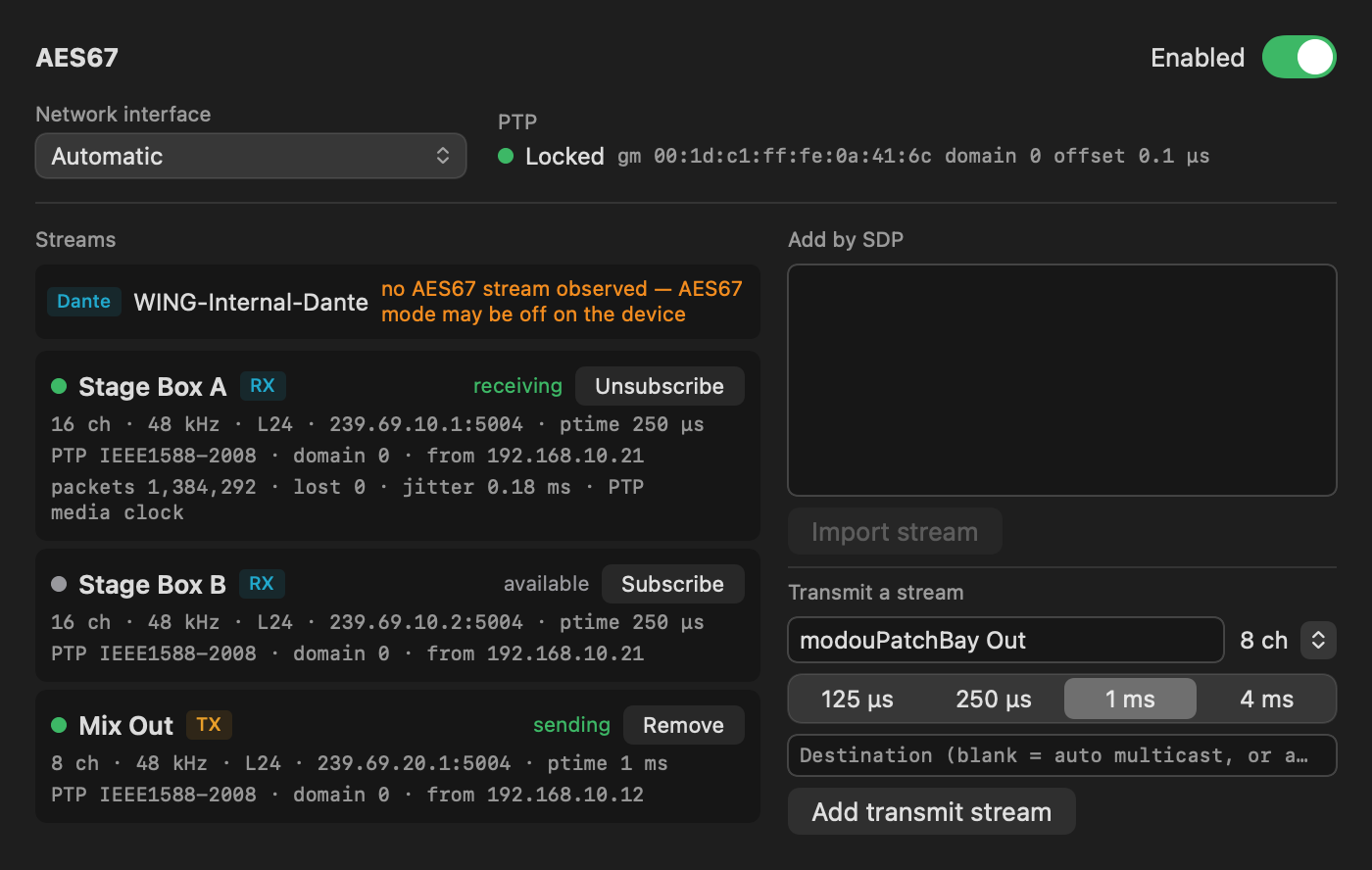Click the 'receiving' status on Stage Box A
The height and width of the screenshot is (870, 1372).
click(x=517, y=386)
